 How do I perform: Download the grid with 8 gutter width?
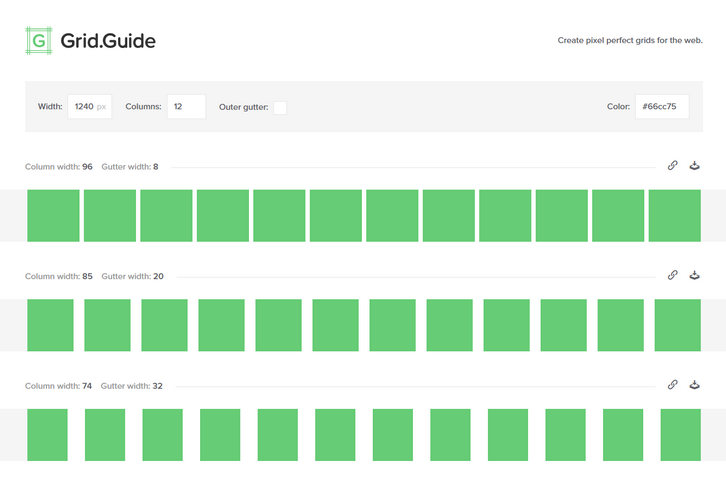click(695, 166)
